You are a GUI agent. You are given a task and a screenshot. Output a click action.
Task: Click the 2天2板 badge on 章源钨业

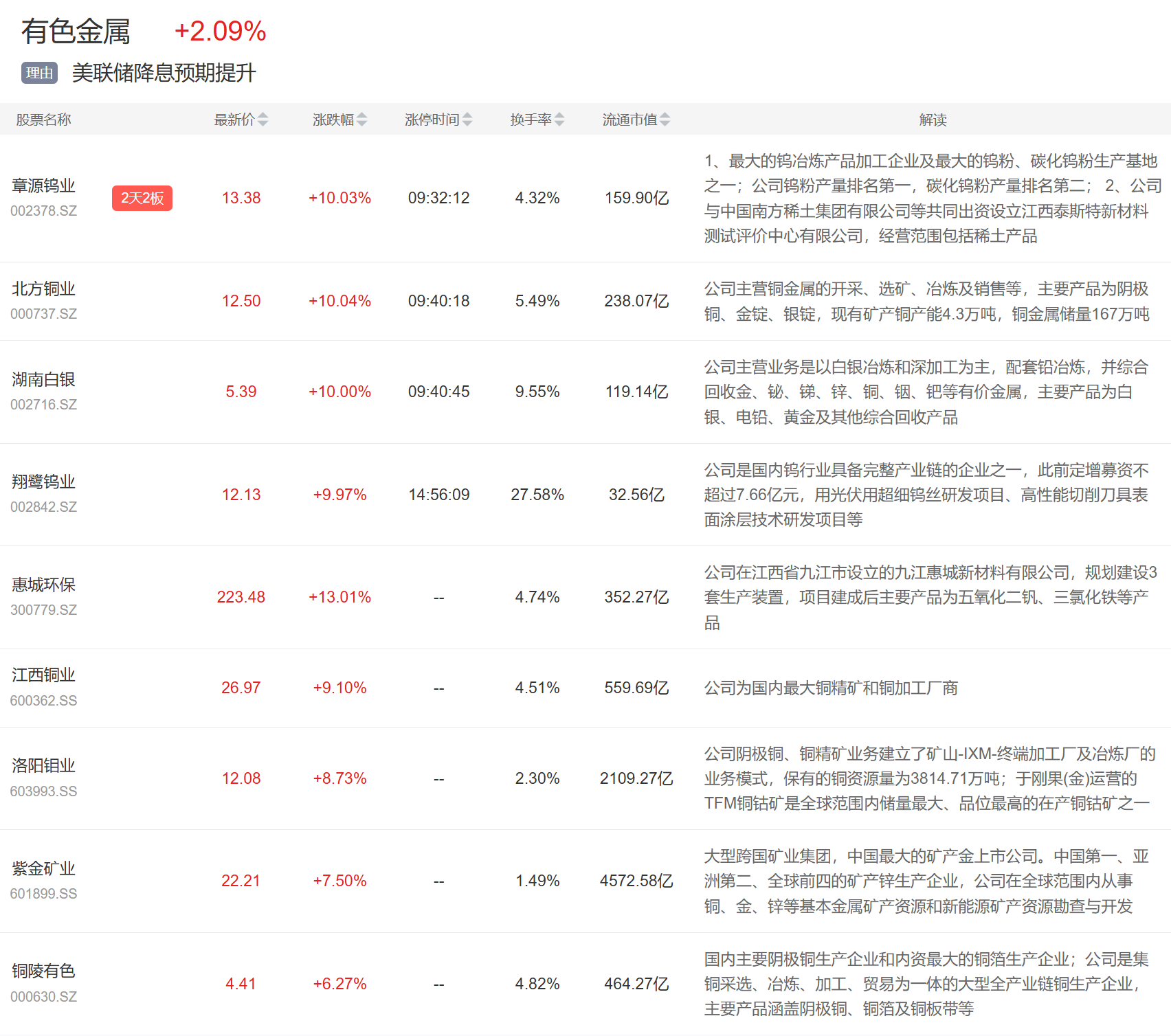coord(142,198)
